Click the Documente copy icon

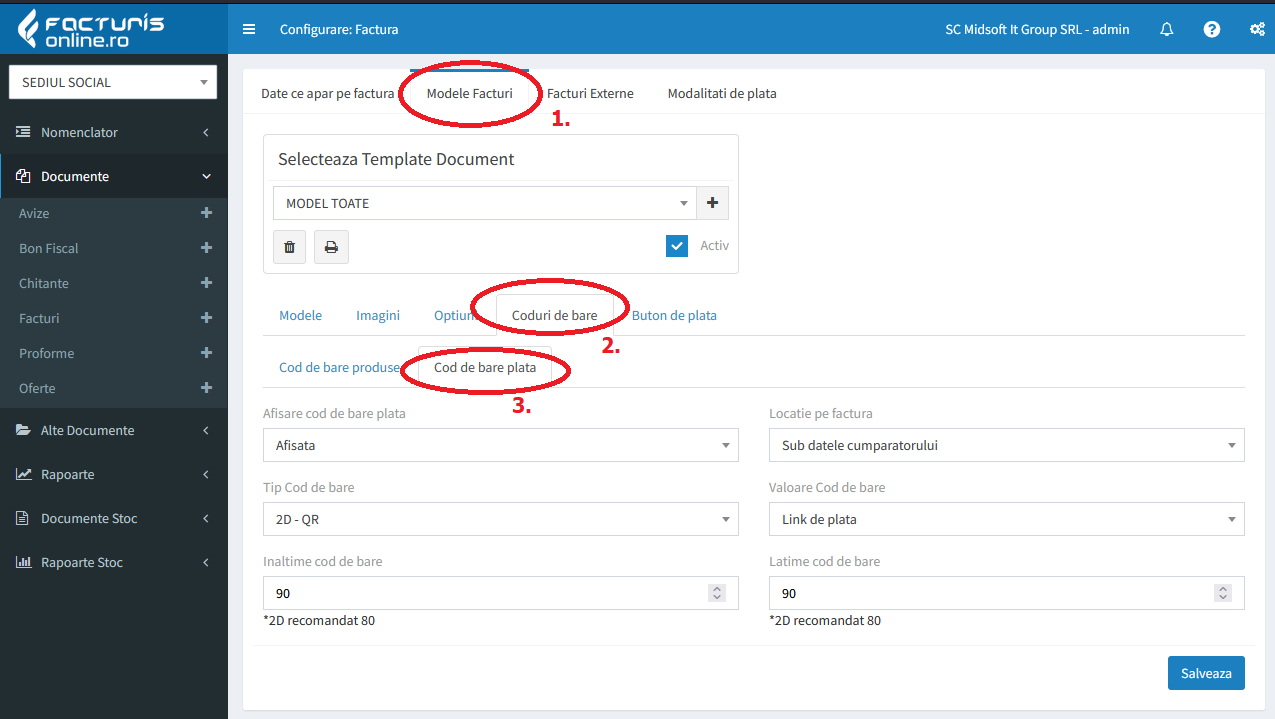(x=23, y=176)
